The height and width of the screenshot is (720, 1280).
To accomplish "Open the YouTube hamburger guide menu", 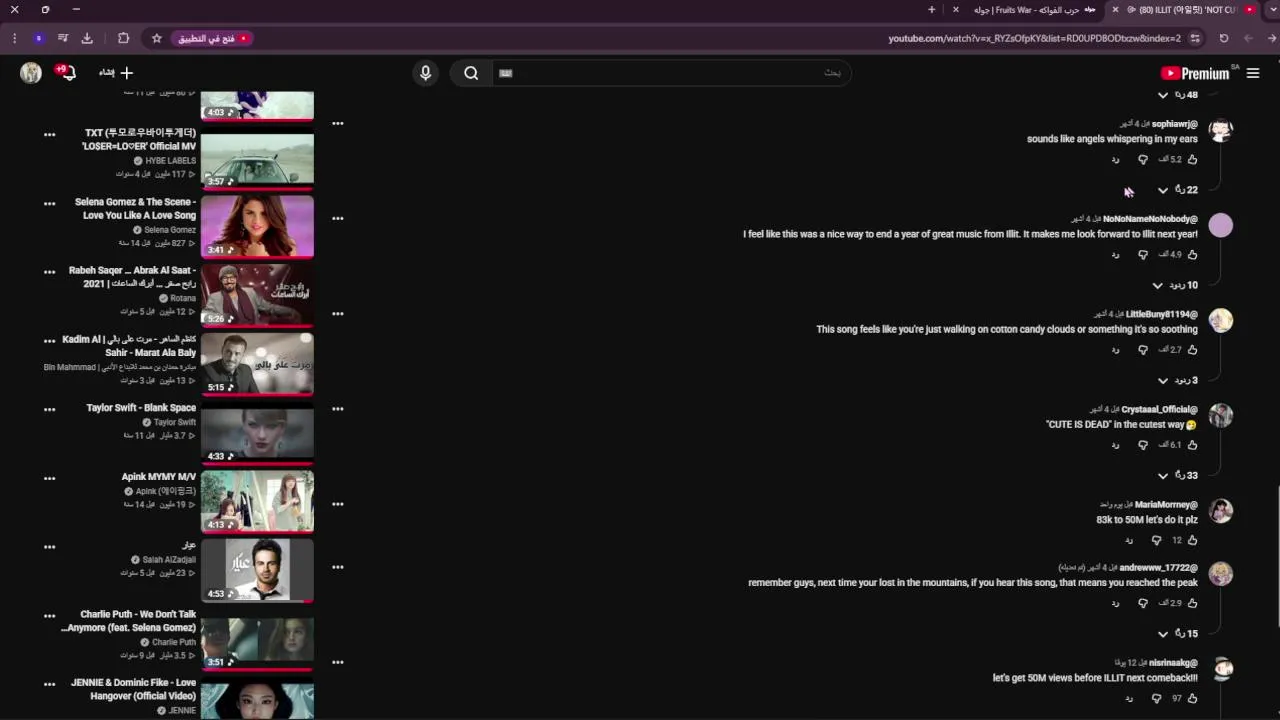I will [1253, 73].
